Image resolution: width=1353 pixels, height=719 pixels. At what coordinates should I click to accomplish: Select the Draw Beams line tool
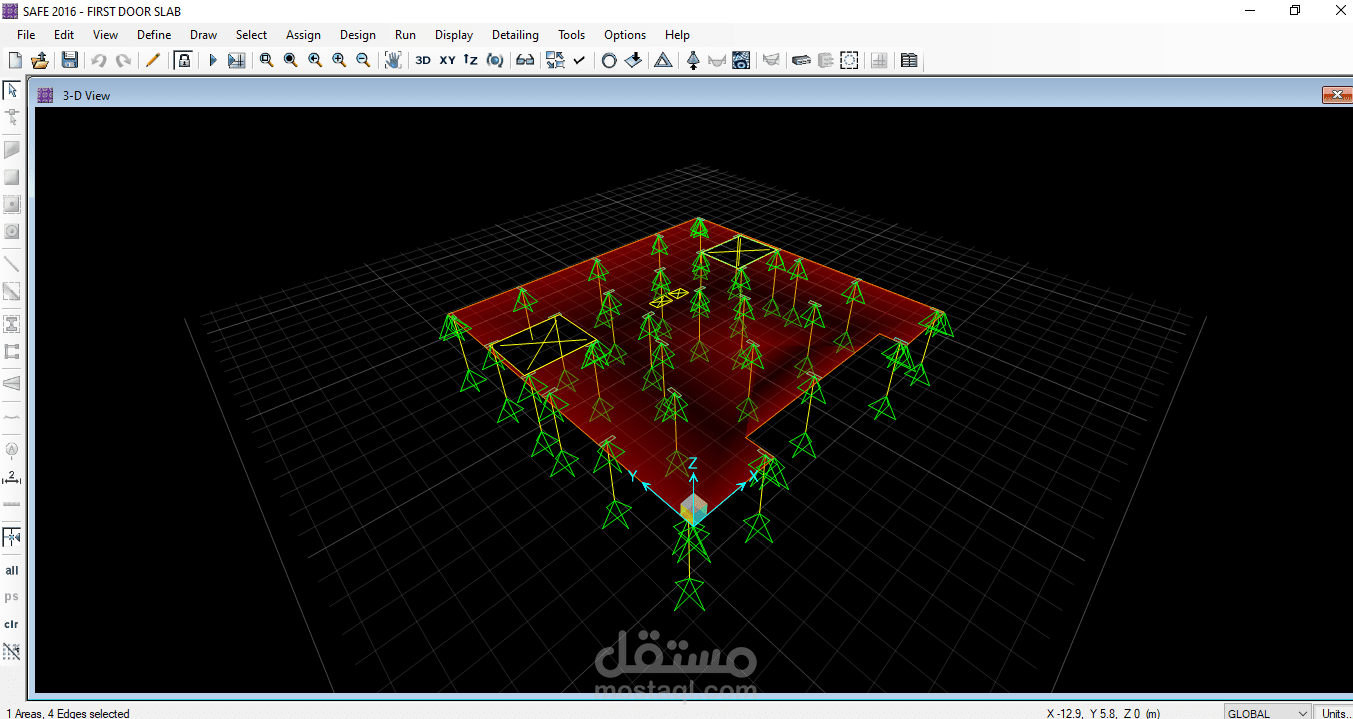tap(12, 264)
